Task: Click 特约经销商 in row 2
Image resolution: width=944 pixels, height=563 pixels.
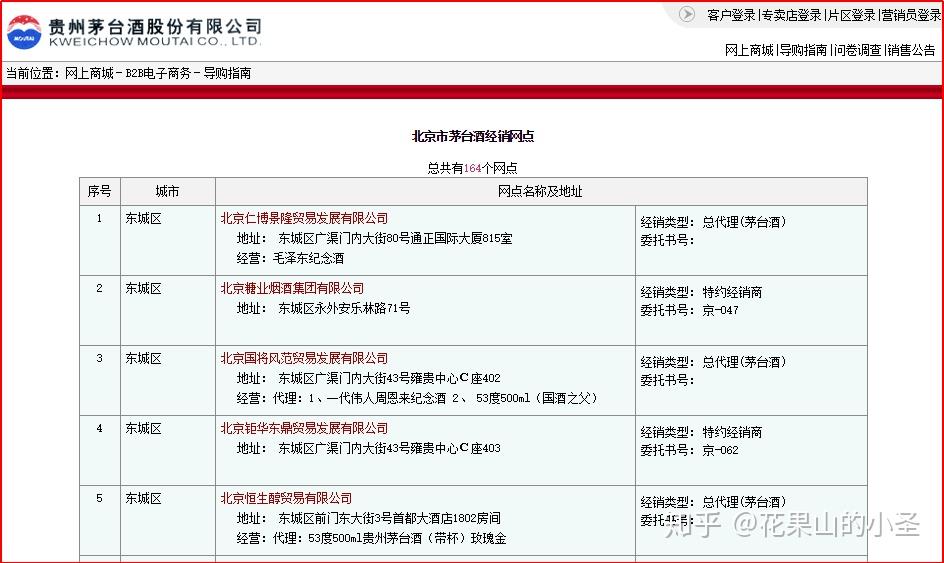Action: coord(732,292)
